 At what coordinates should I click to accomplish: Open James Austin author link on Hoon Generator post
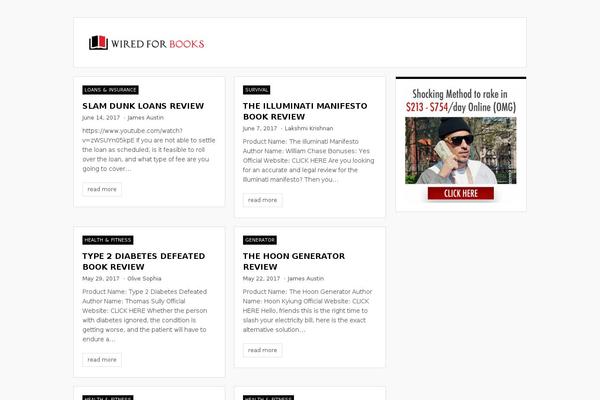click(x=306, y=278)
